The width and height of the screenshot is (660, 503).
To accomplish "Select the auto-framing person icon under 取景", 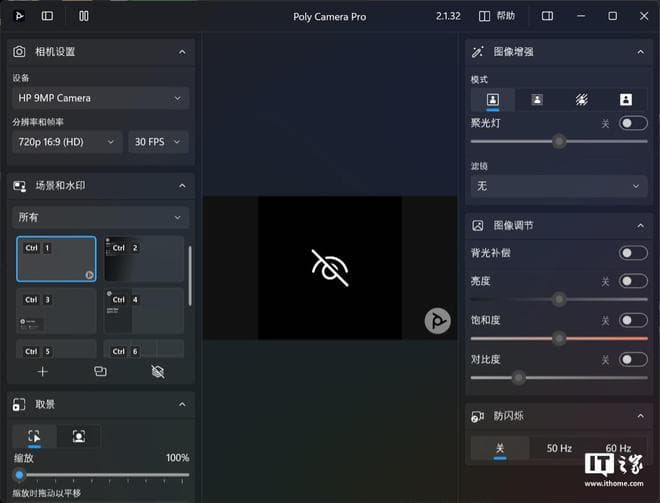I will click(78, 436).
